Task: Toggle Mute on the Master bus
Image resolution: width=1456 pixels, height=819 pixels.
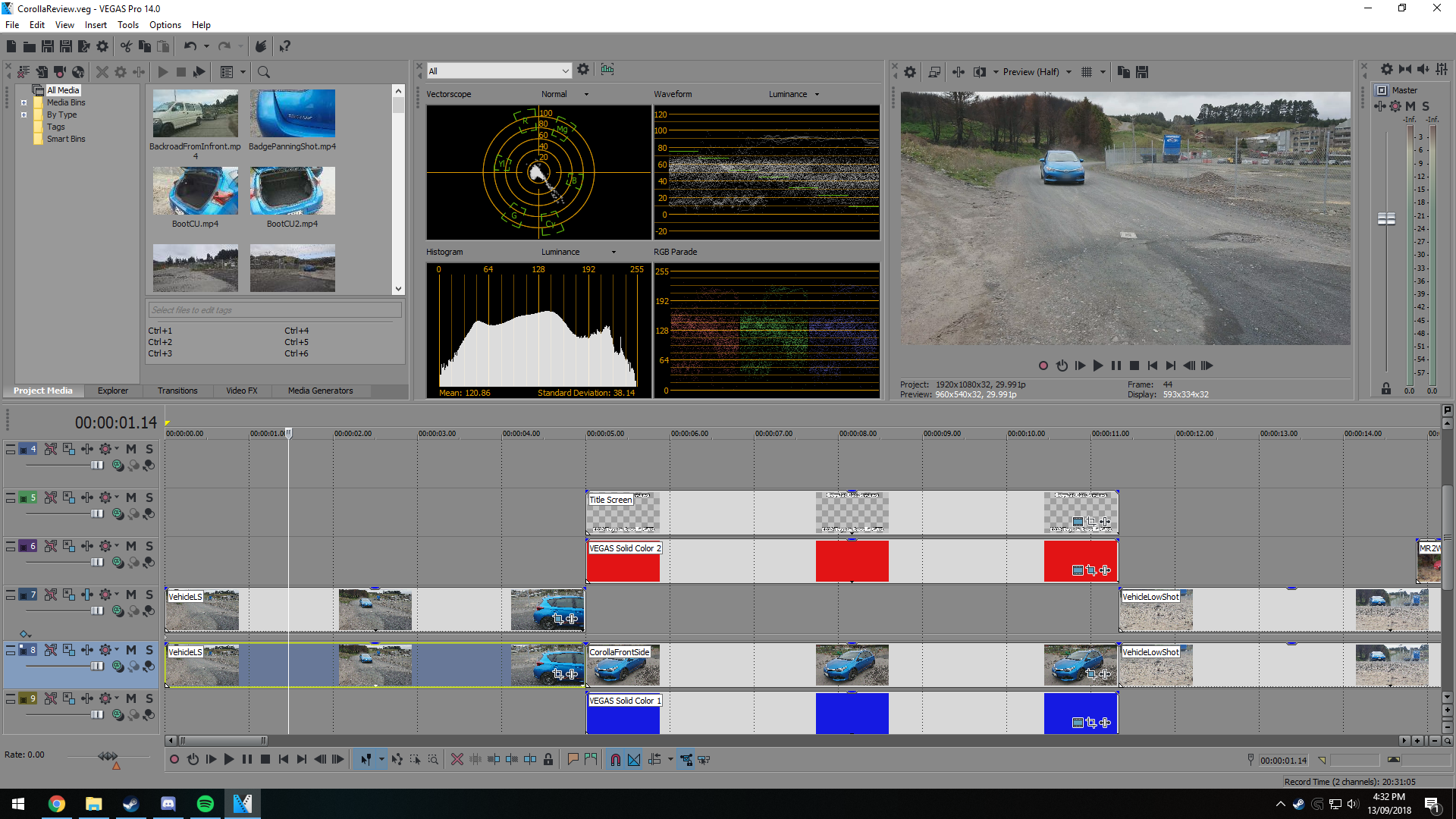Action: (x=1410, y=106)
